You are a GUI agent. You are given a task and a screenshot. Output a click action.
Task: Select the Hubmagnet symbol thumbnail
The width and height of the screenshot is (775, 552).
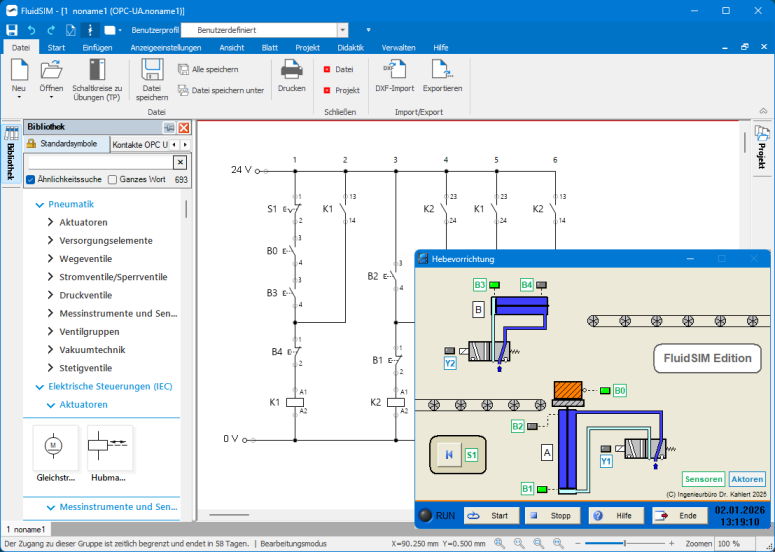[108, 447]
